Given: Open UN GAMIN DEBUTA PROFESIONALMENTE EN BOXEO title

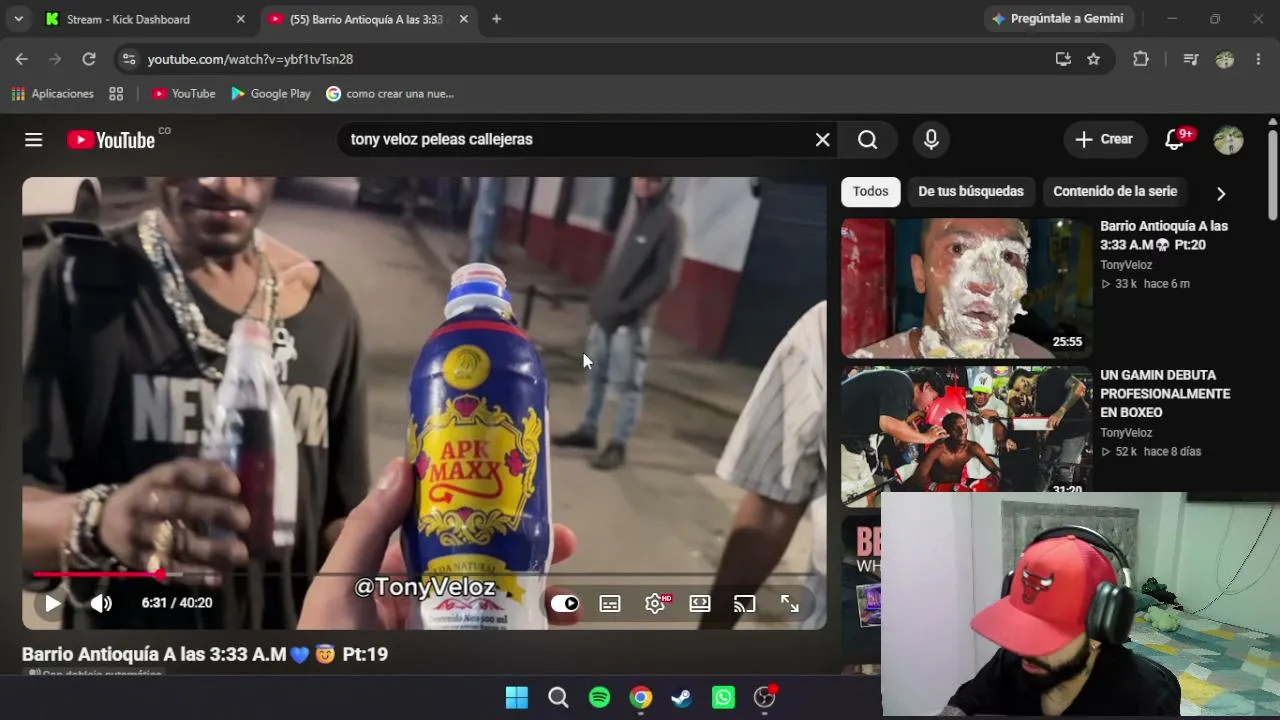Looking at the screenshot, I should tap(1165, 394).
